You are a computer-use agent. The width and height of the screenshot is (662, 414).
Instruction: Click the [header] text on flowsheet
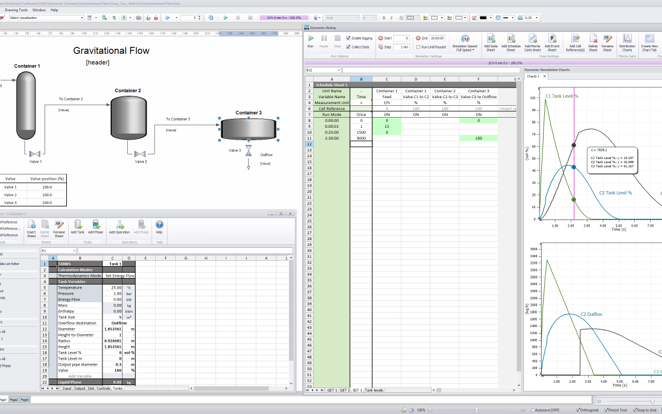pyautogui.click(x=98, y=62)
